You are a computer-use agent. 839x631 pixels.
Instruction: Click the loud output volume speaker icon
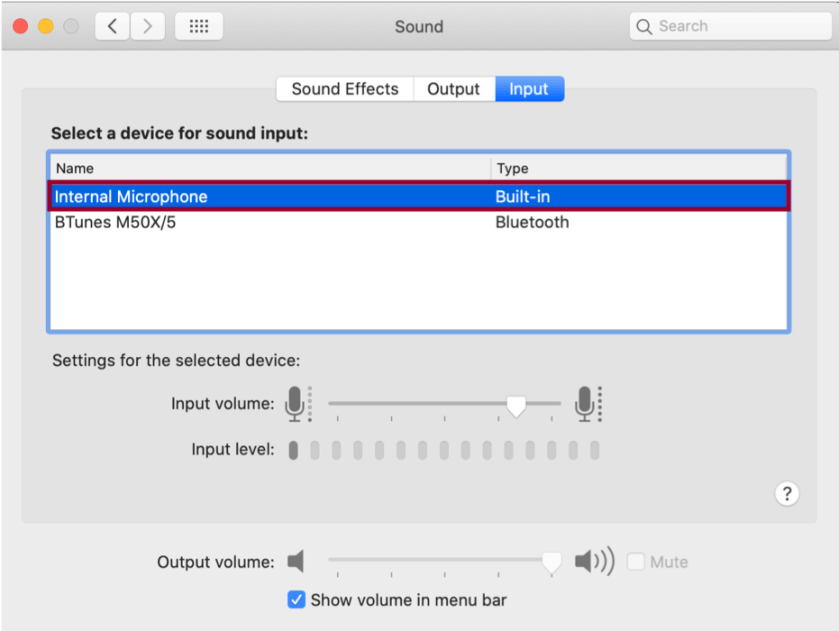pos(594,562)
